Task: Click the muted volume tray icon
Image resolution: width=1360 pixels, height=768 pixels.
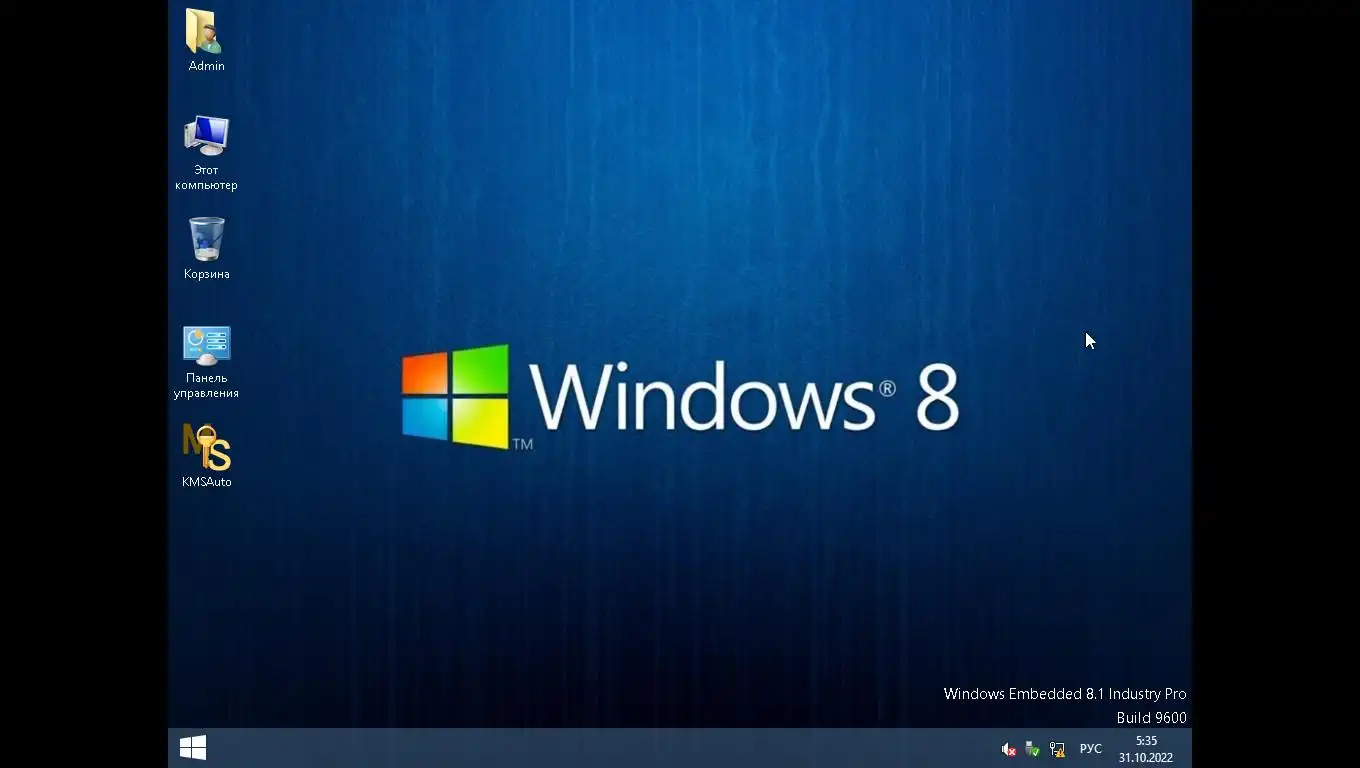Action: click(x=1009, y=749)
